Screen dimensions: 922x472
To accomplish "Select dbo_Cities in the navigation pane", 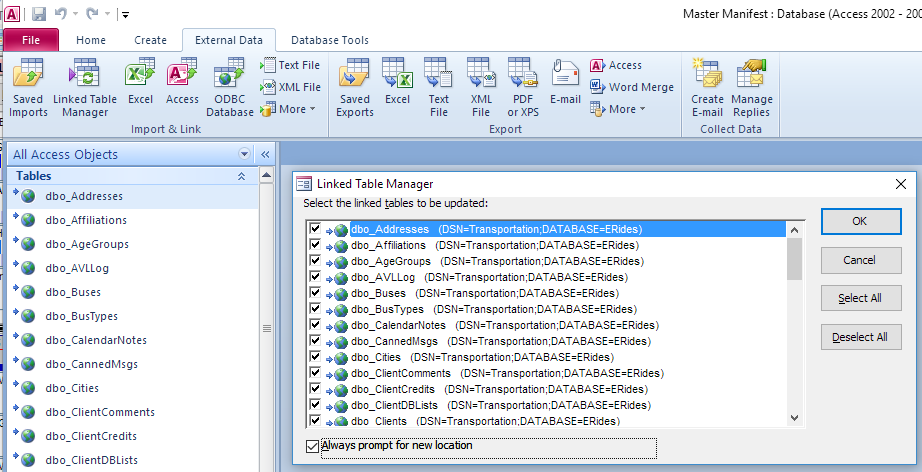I will pyautogui.click(x=133, y=388).
